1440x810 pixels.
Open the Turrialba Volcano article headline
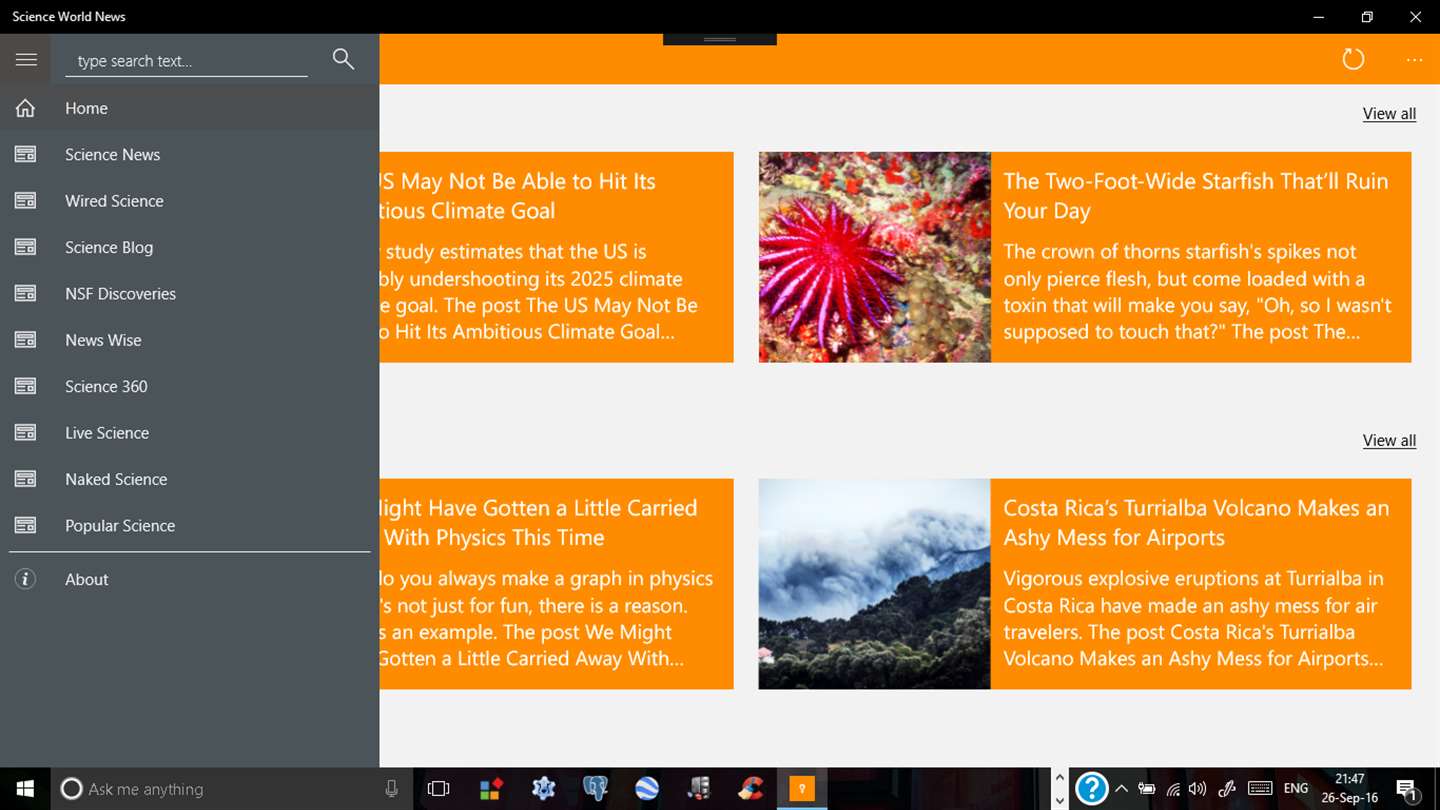(1196, 522)
